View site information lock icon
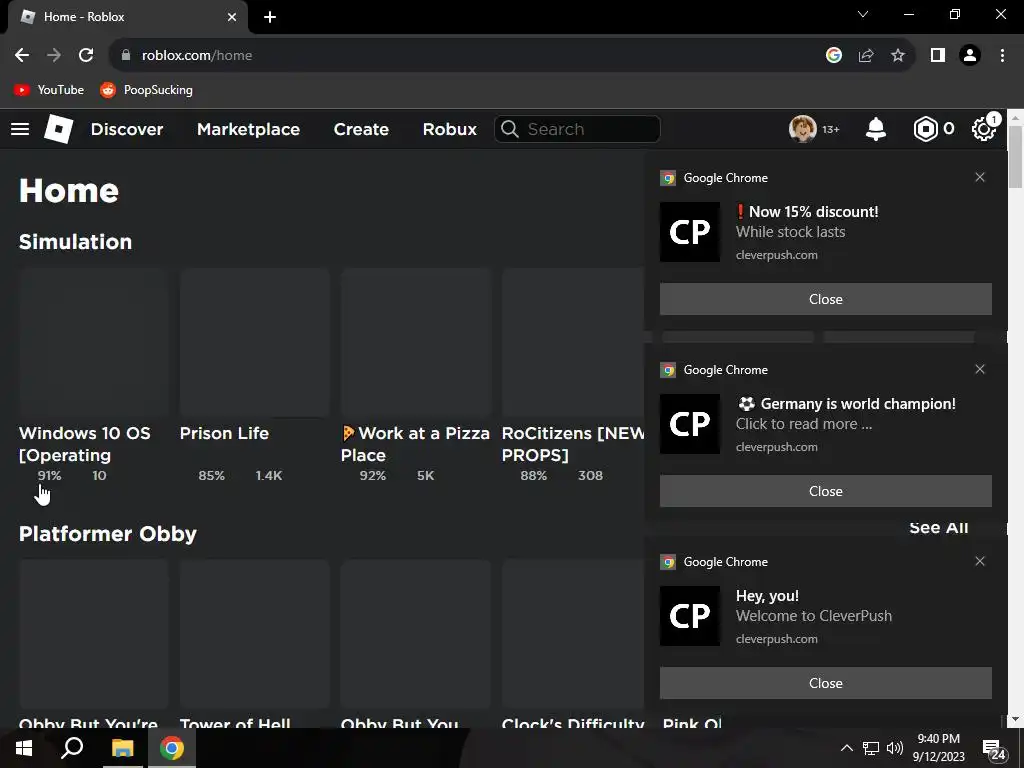Screen dimensions: 1024x768 pos(126,55)
